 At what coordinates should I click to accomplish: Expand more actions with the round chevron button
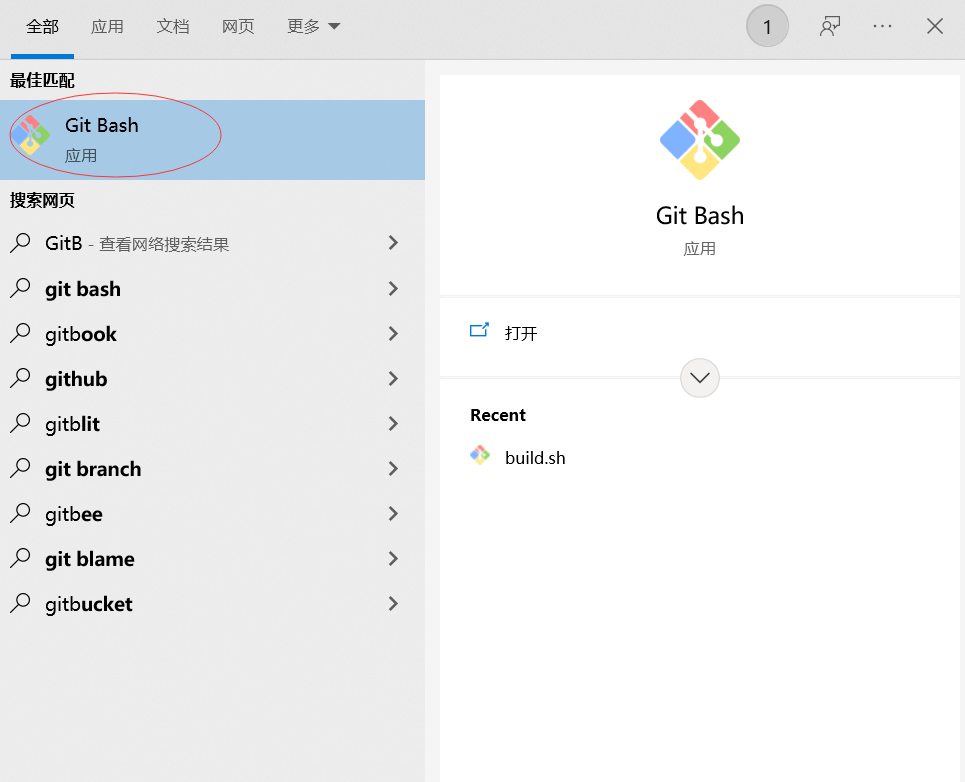point(700,378)
